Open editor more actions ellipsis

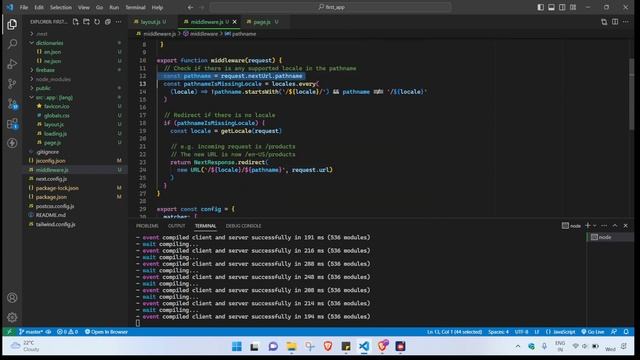point(626,22)
